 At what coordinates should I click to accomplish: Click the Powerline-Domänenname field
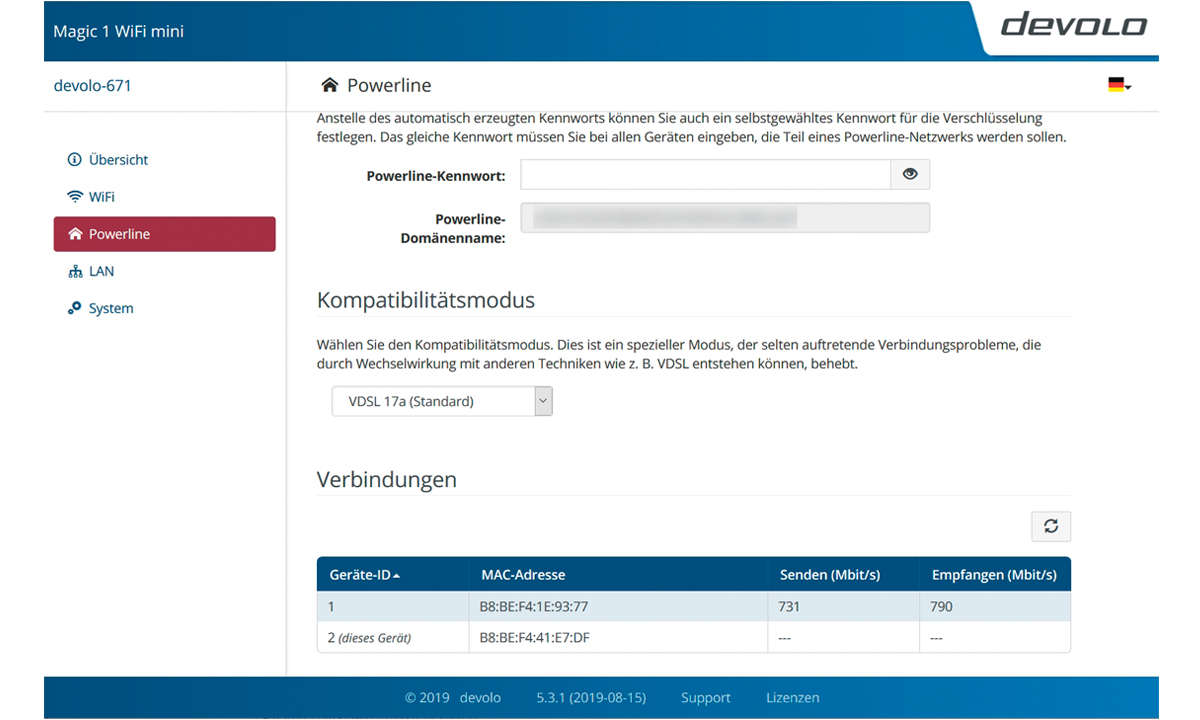coord(725,218)
